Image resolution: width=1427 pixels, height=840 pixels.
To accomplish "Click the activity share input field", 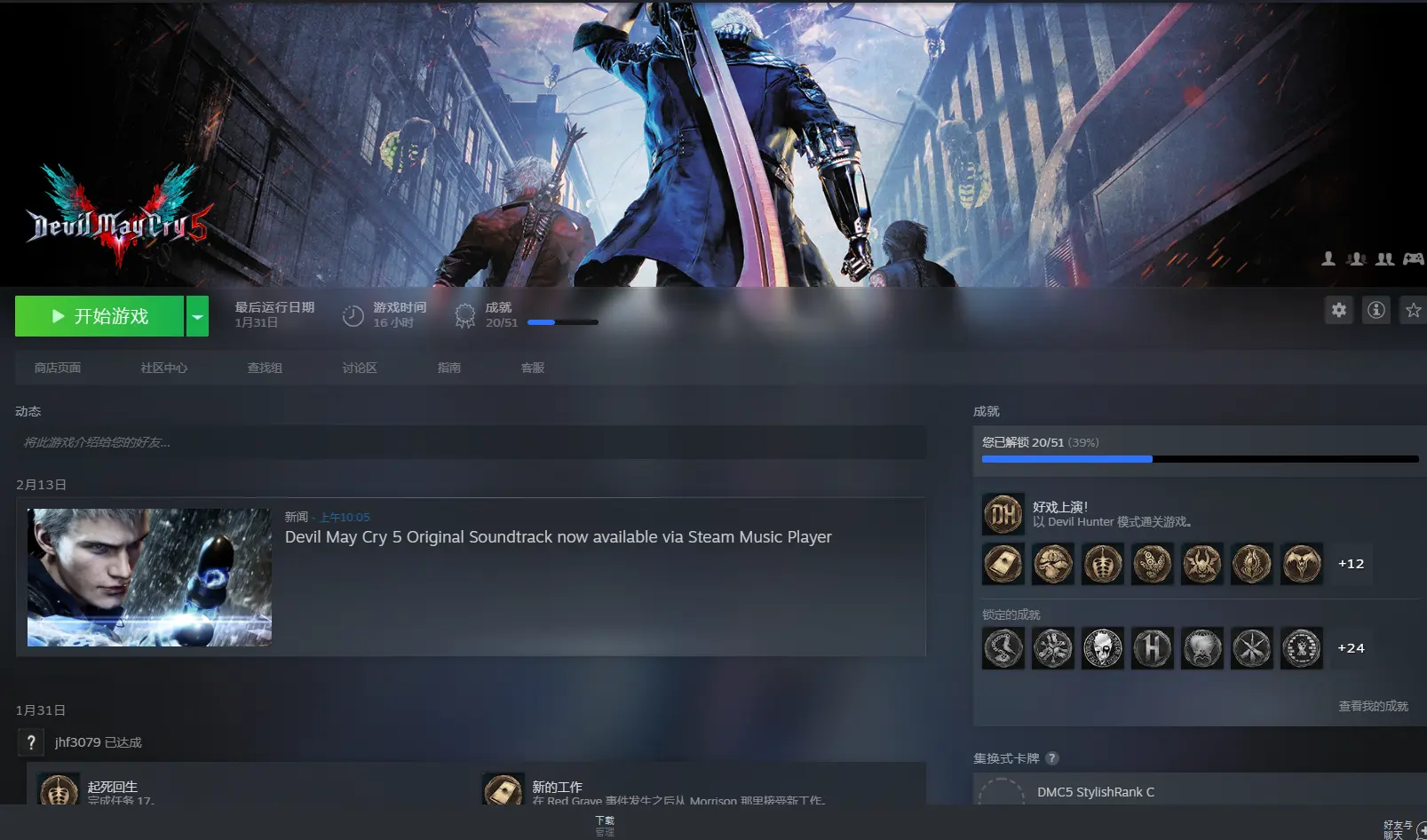I will 471,442.
